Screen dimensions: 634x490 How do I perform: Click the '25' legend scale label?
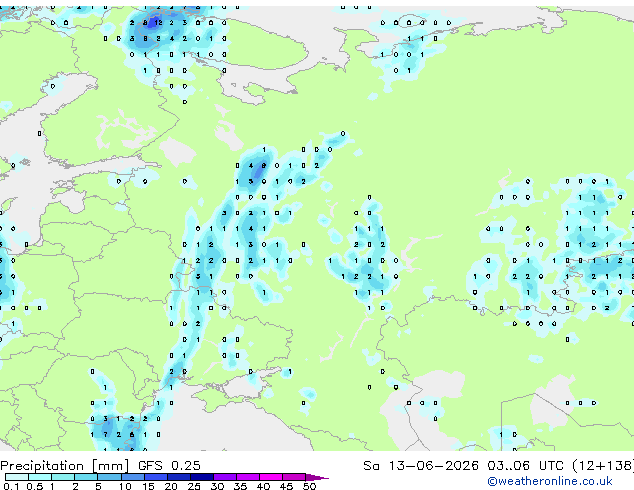194,486
